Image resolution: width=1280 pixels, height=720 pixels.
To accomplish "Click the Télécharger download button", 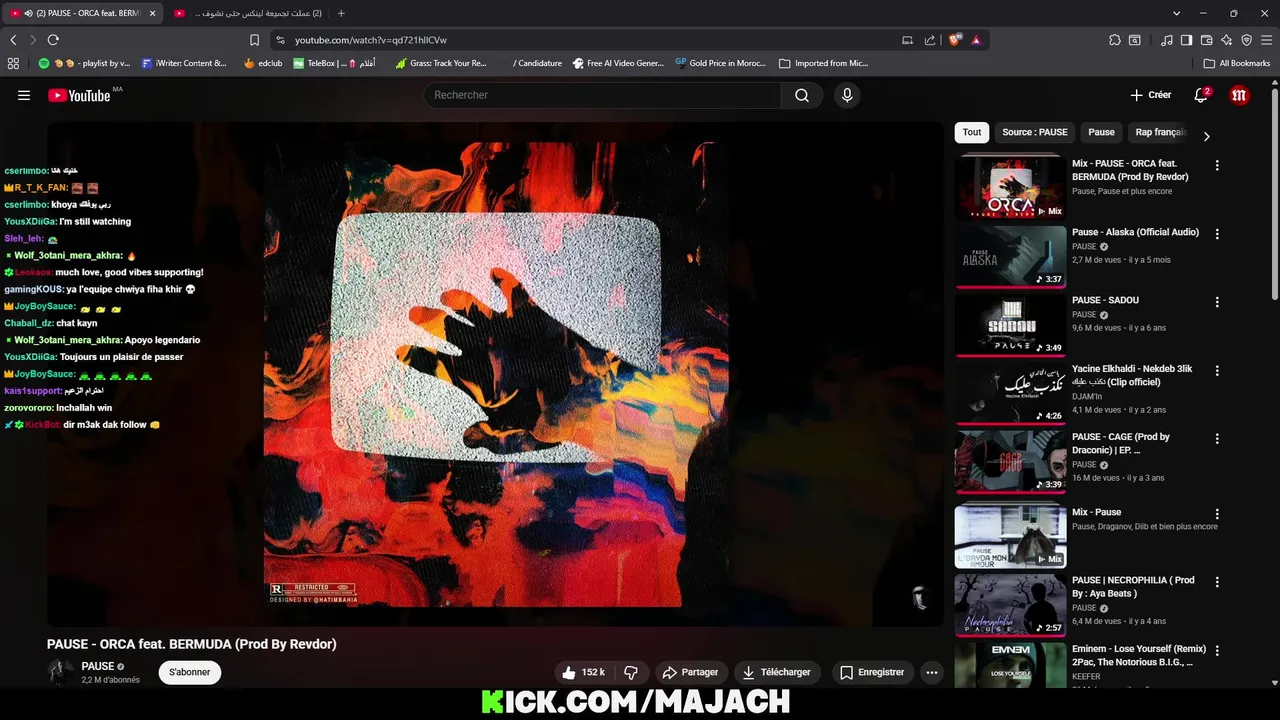I will [776, 672].
